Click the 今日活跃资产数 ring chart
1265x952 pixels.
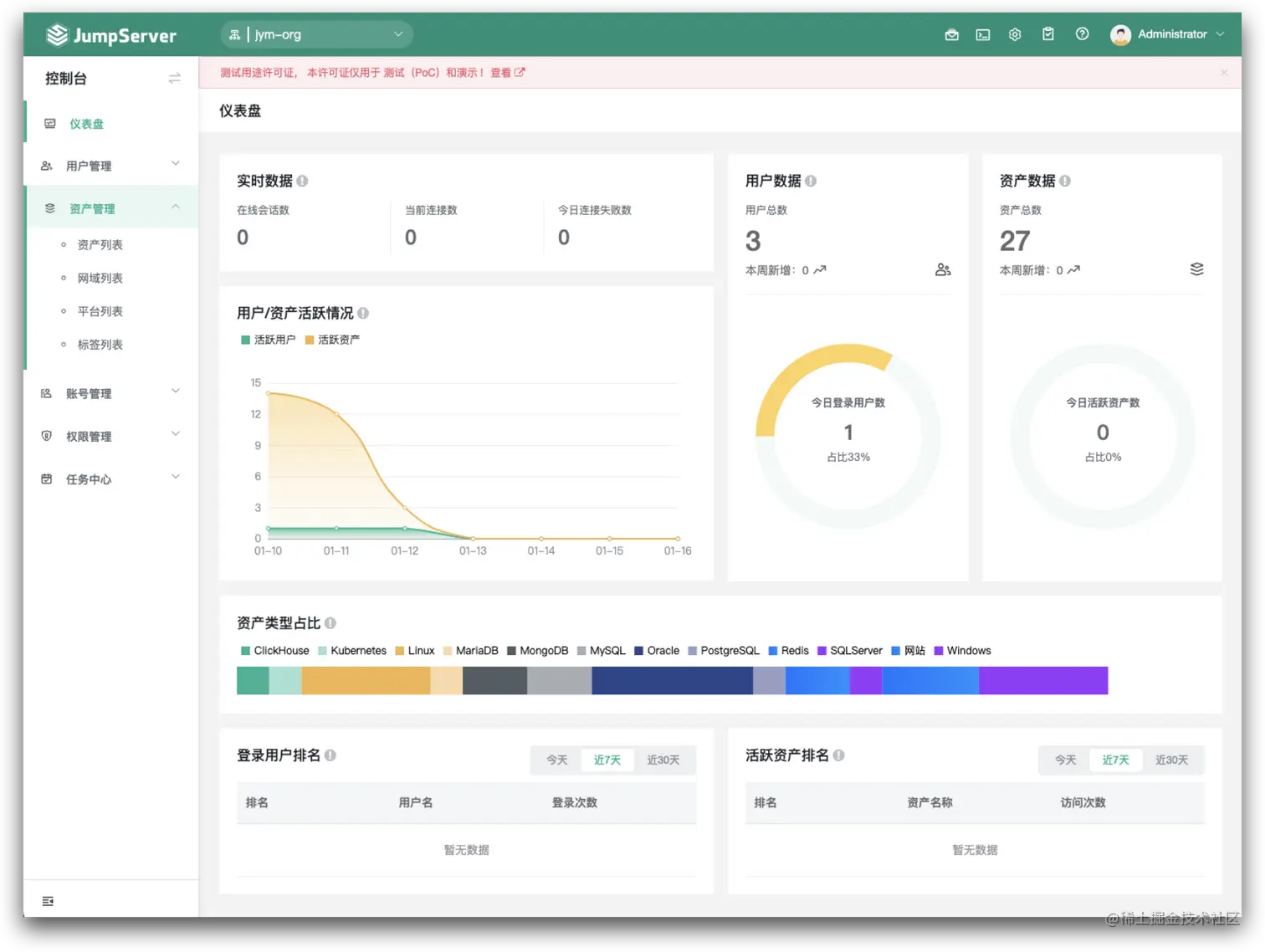coord(1103,436)
